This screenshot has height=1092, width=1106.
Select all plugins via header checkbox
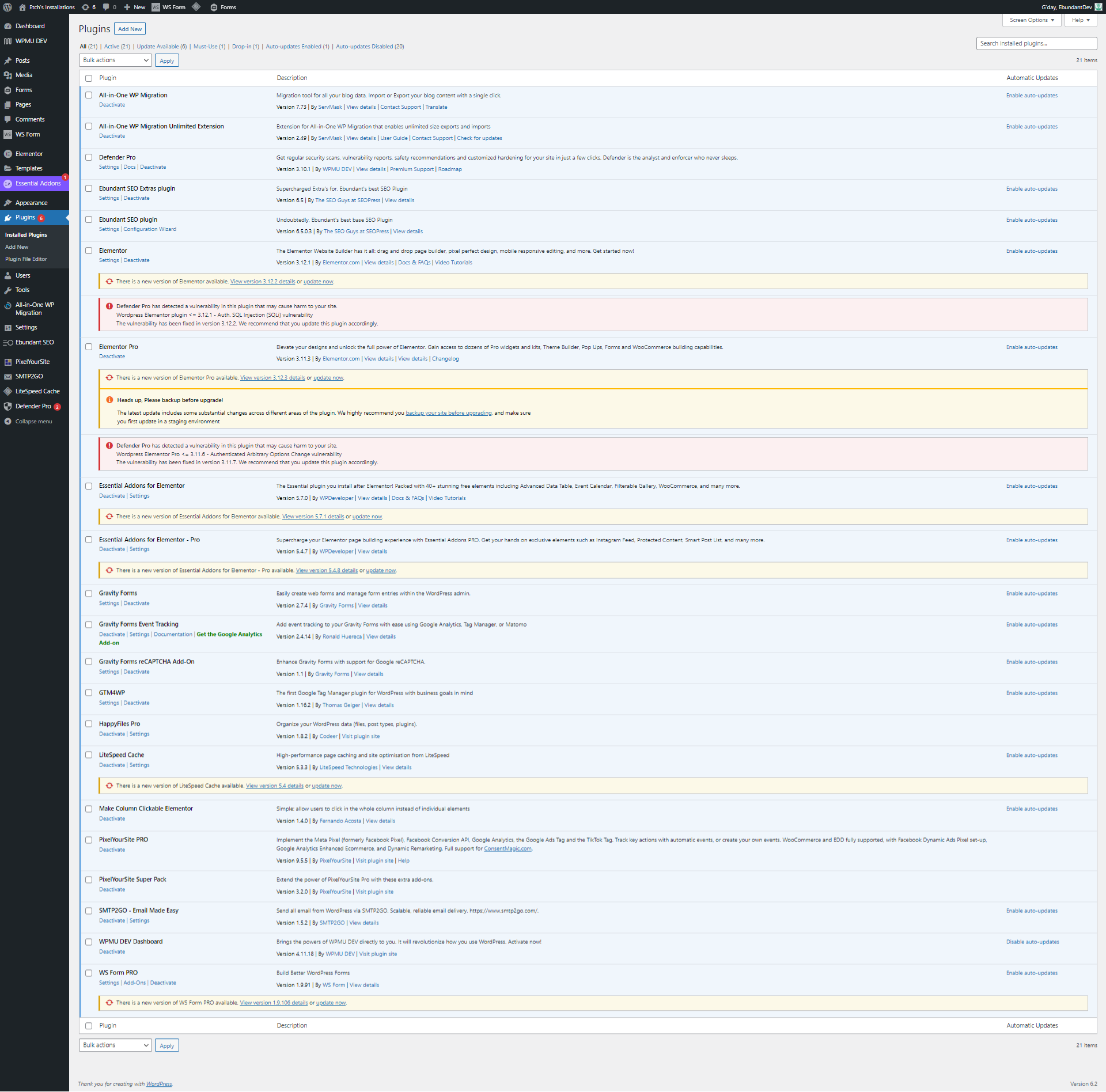pos(89,78)
